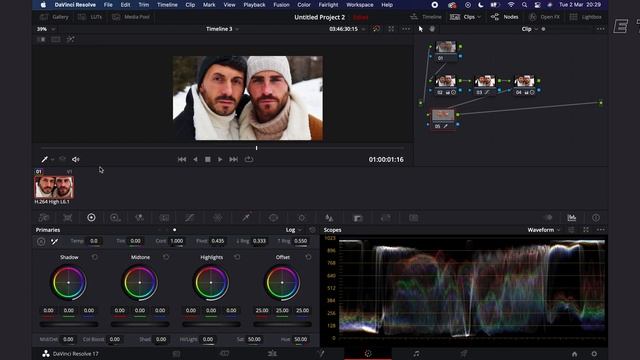Expand the scopes to full view

point(586,230)
